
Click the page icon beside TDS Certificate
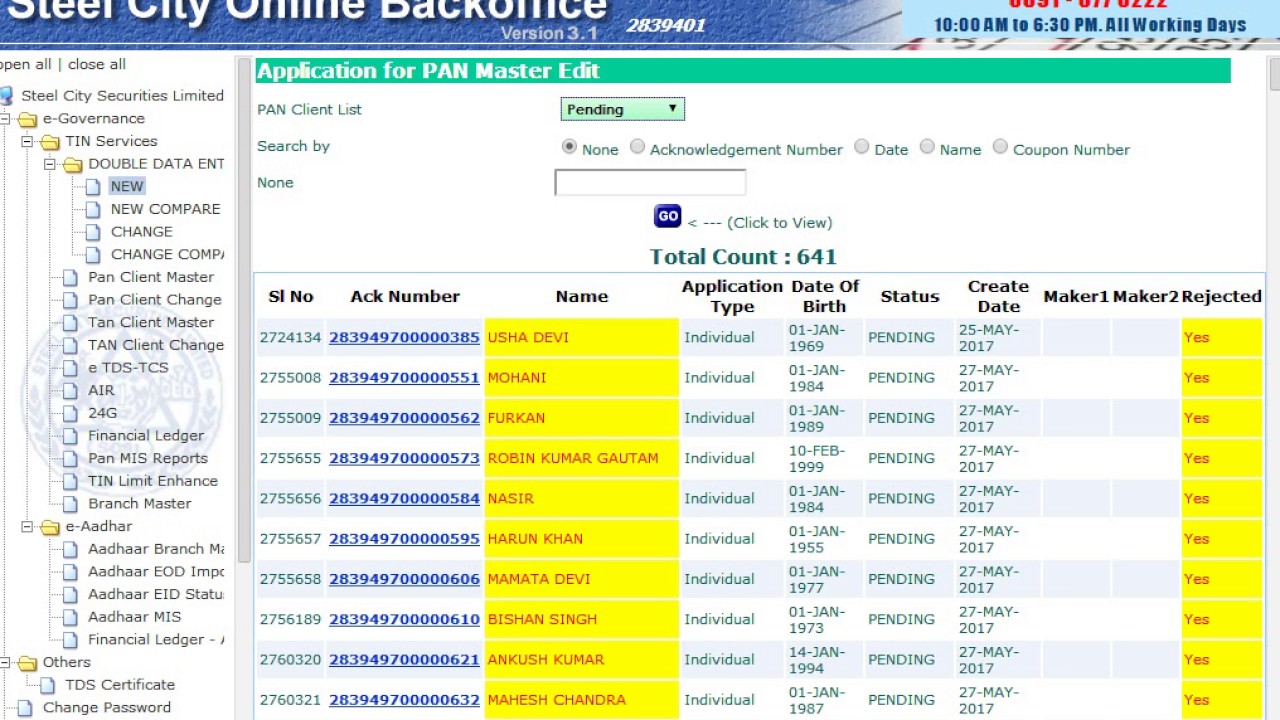47,685
